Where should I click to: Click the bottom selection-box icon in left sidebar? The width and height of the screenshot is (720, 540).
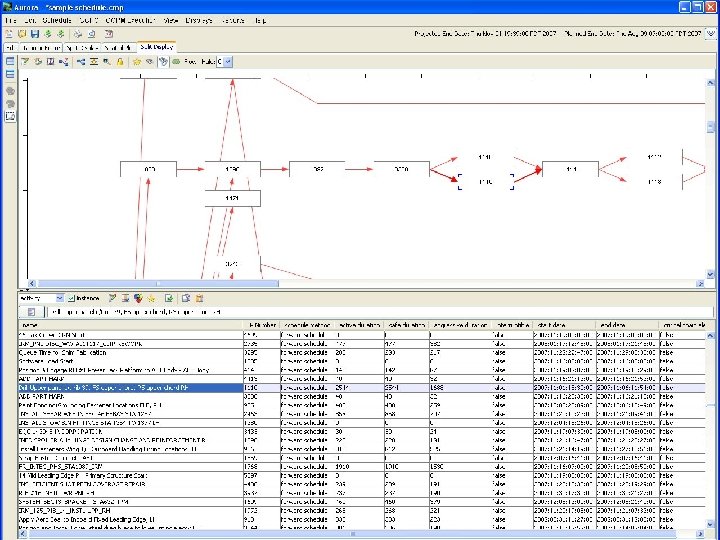[x=10, y=116]
